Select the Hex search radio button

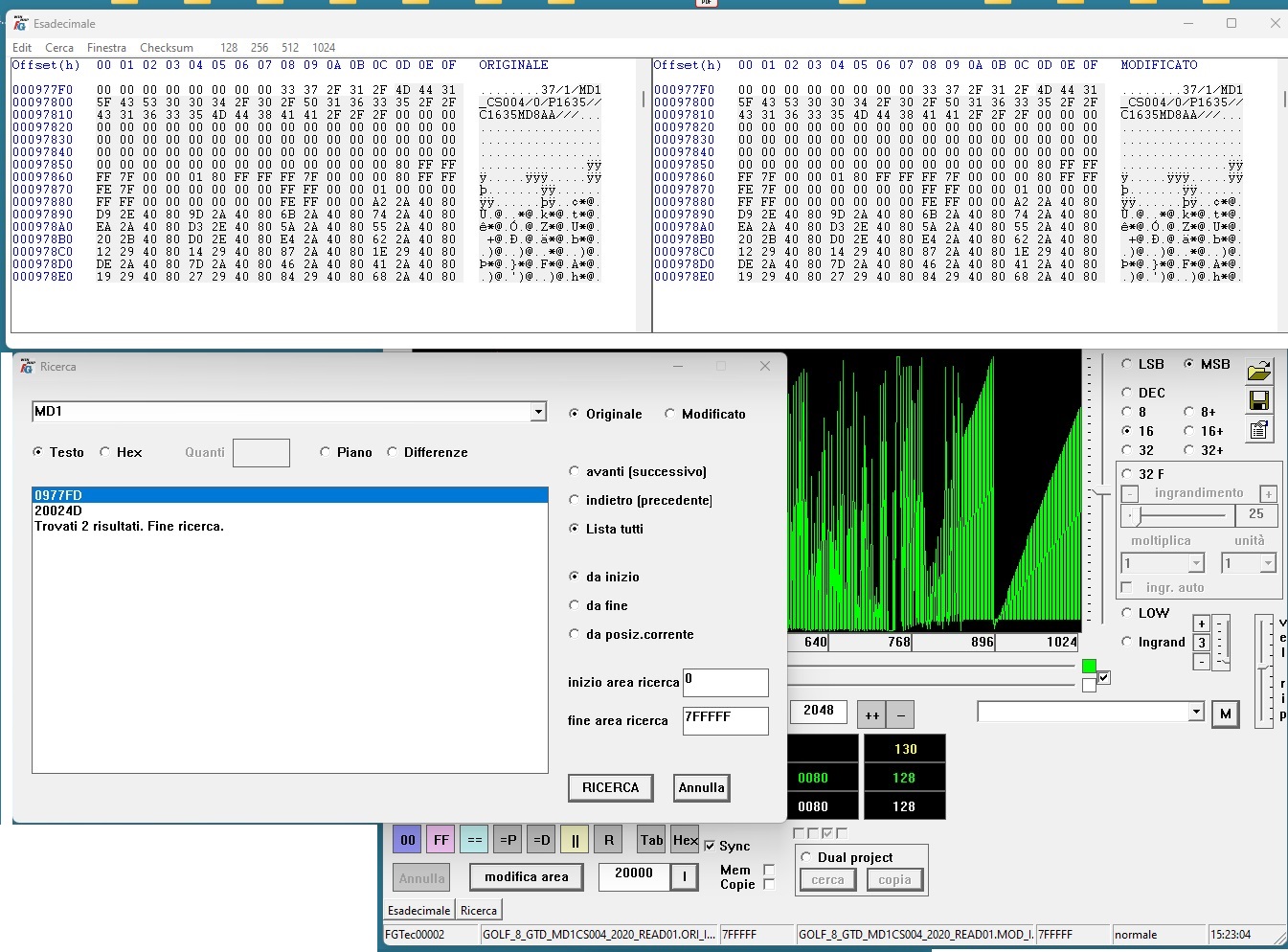105,452
